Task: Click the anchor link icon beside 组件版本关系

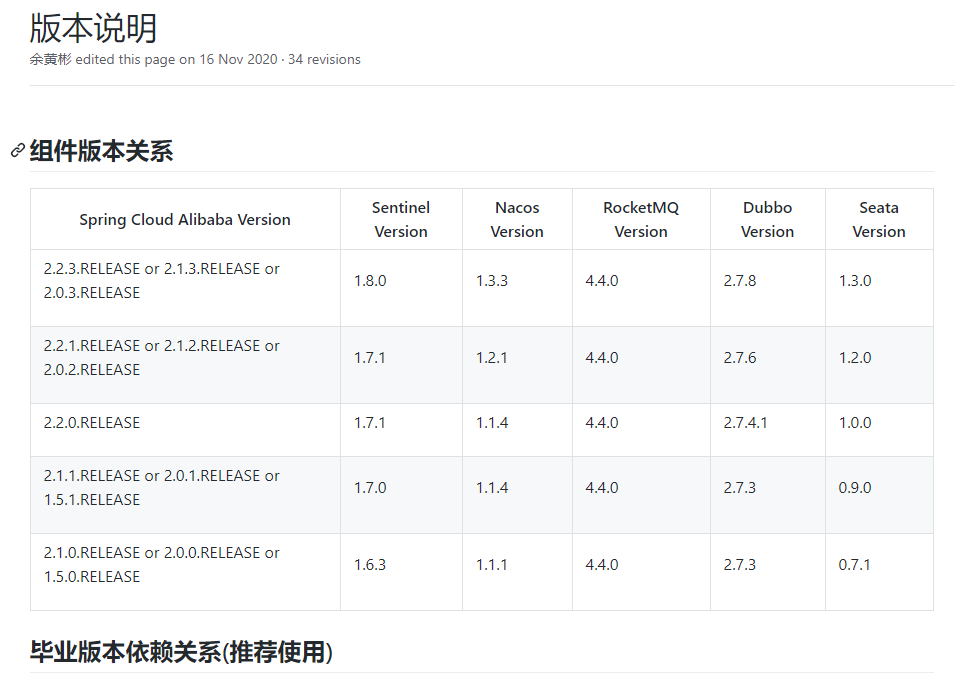Action: (17, 151)
